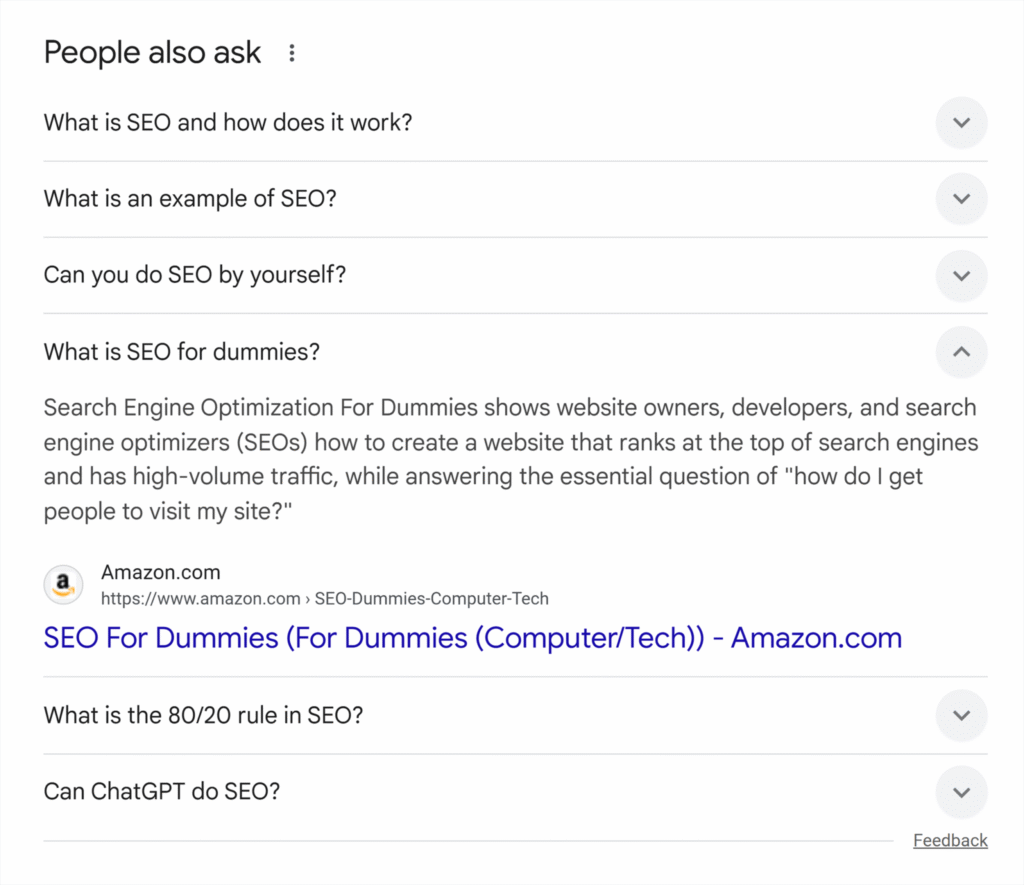Click the Amazon.com favicon
The width and height of the screenshot is (1024, 885).
coord(63,585)
